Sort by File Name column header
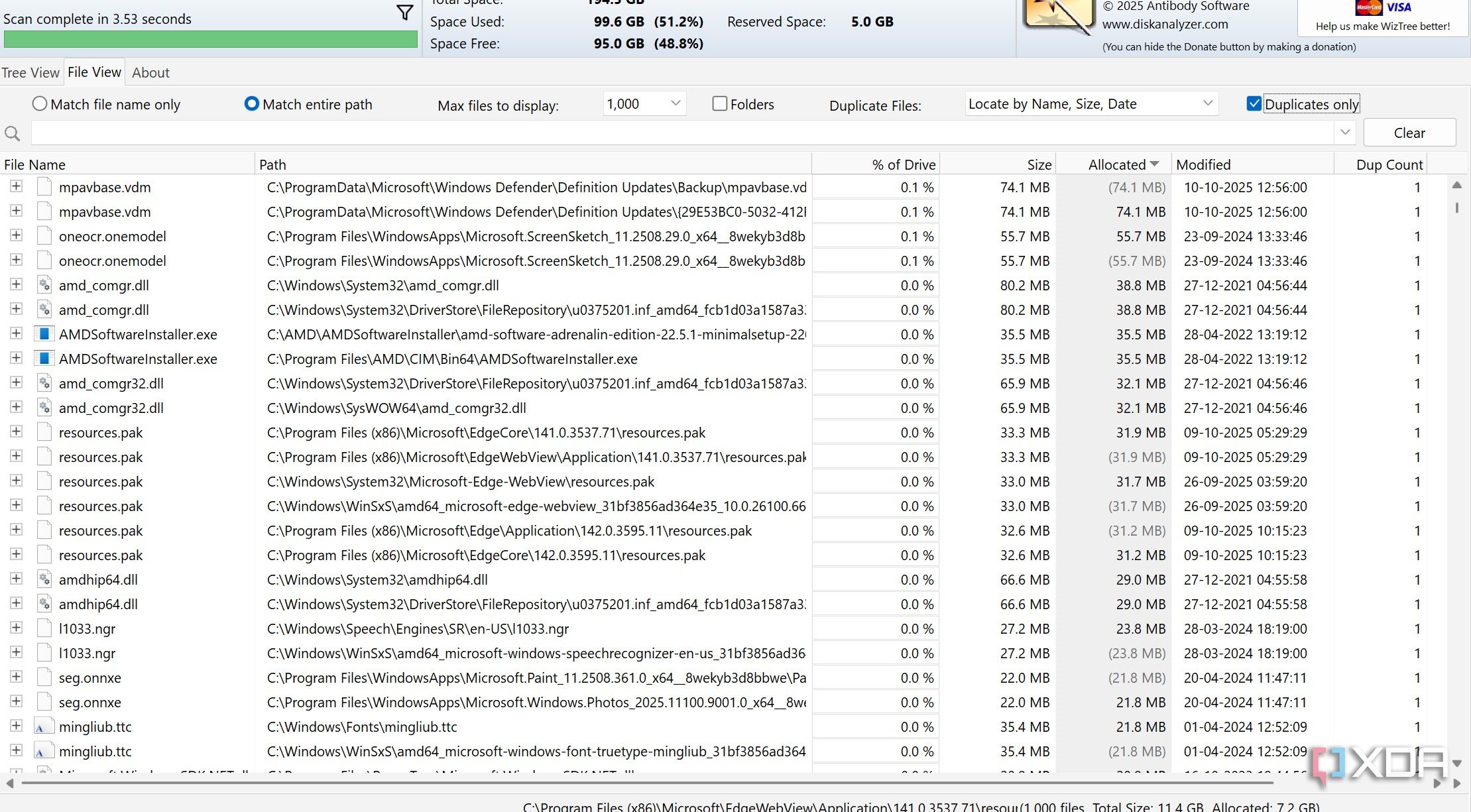 coord(127,164)
